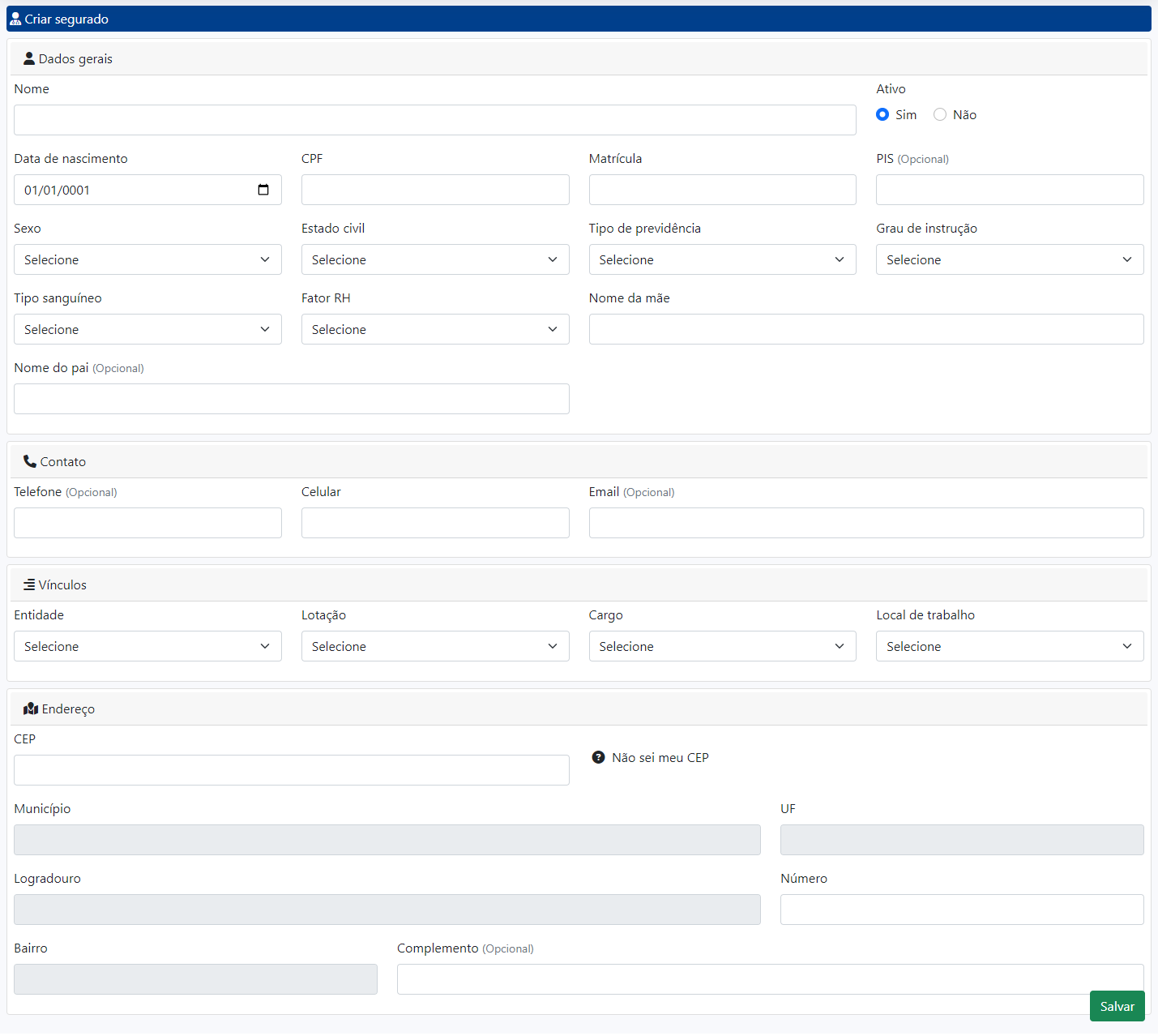Focus the Número input field
The image size is (1158, 1036).
(x=962, y=910)
